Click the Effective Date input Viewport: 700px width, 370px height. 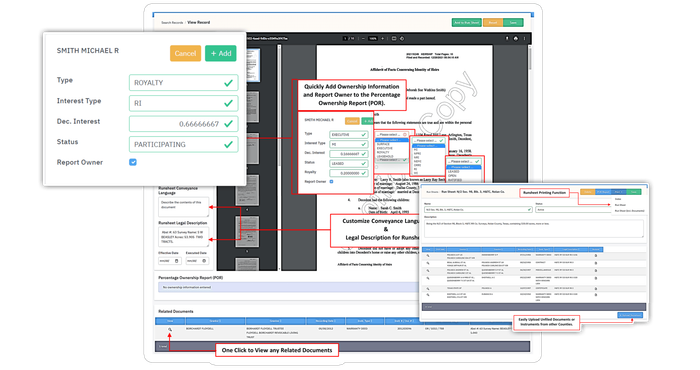tap(170, 261)
